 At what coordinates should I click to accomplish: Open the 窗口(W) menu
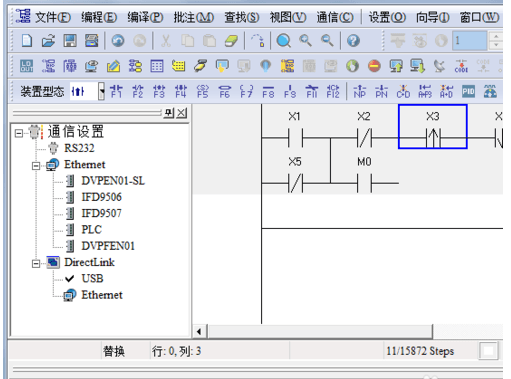click(480, 17)
